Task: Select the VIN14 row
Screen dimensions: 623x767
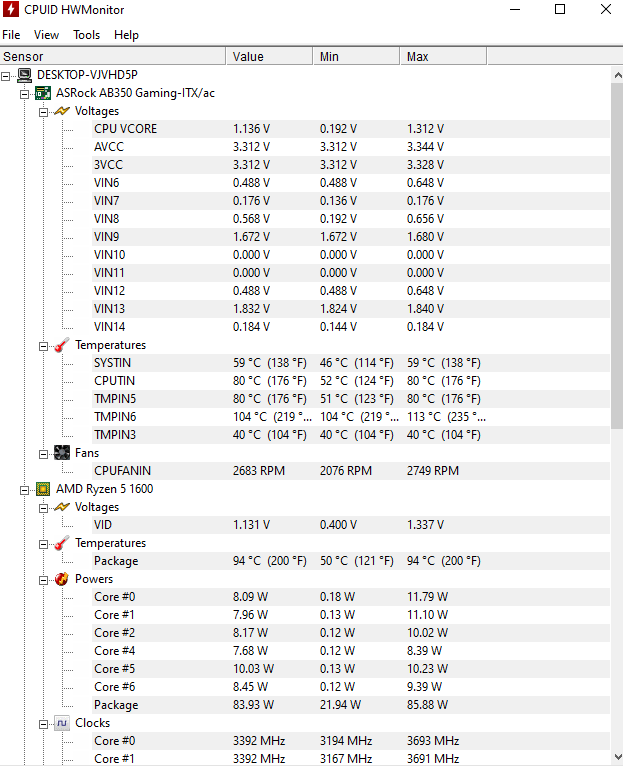Action: click(351, 327)
